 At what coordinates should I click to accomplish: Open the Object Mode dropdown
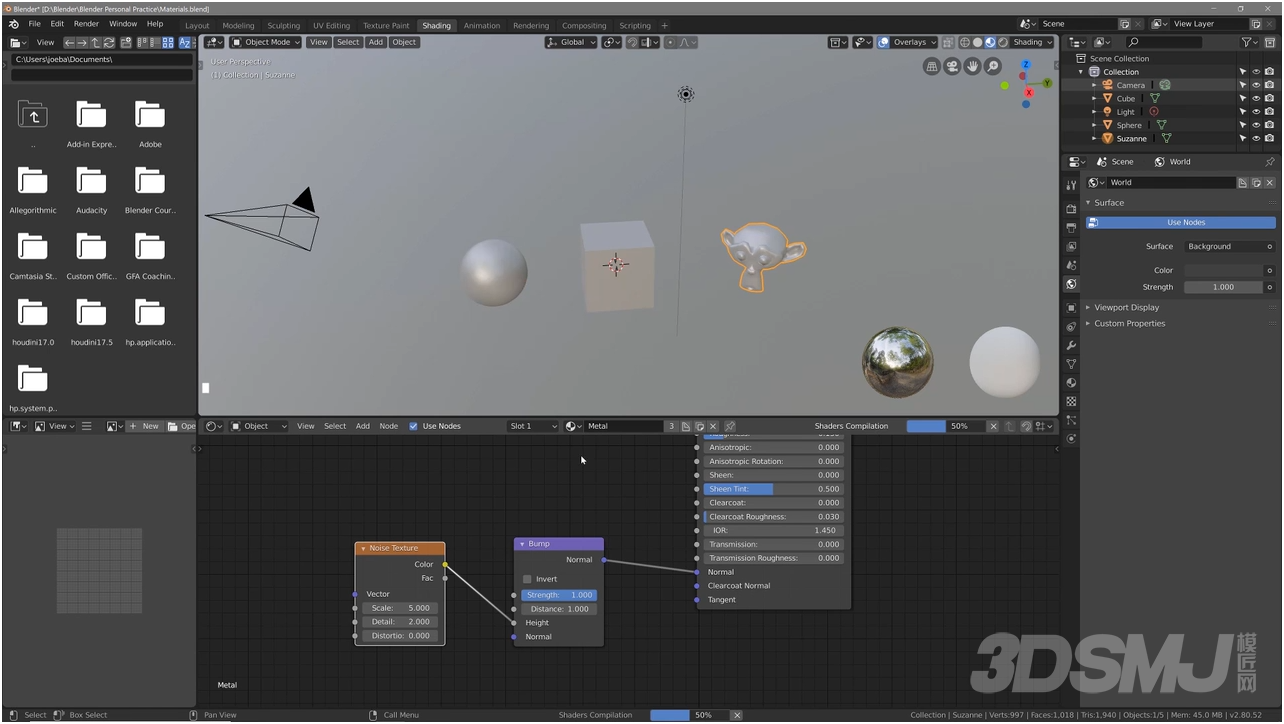tap(265, 42)
